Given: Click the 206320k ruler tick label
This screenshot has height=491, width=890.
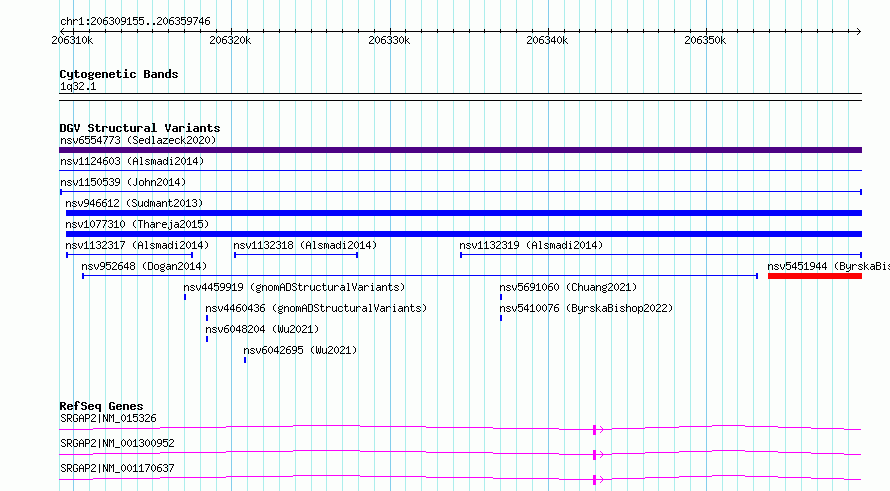Looking at the screenshot, I should [230, 40].
